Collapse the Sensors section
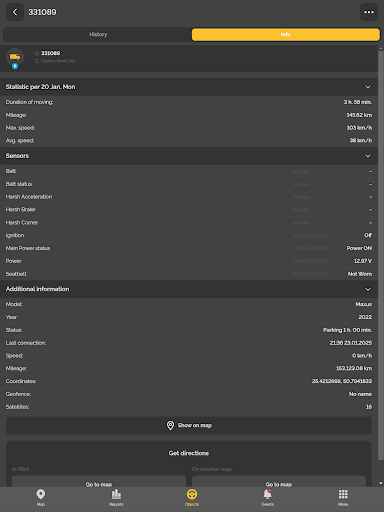 pyautogui.click(x=368, y=156)
